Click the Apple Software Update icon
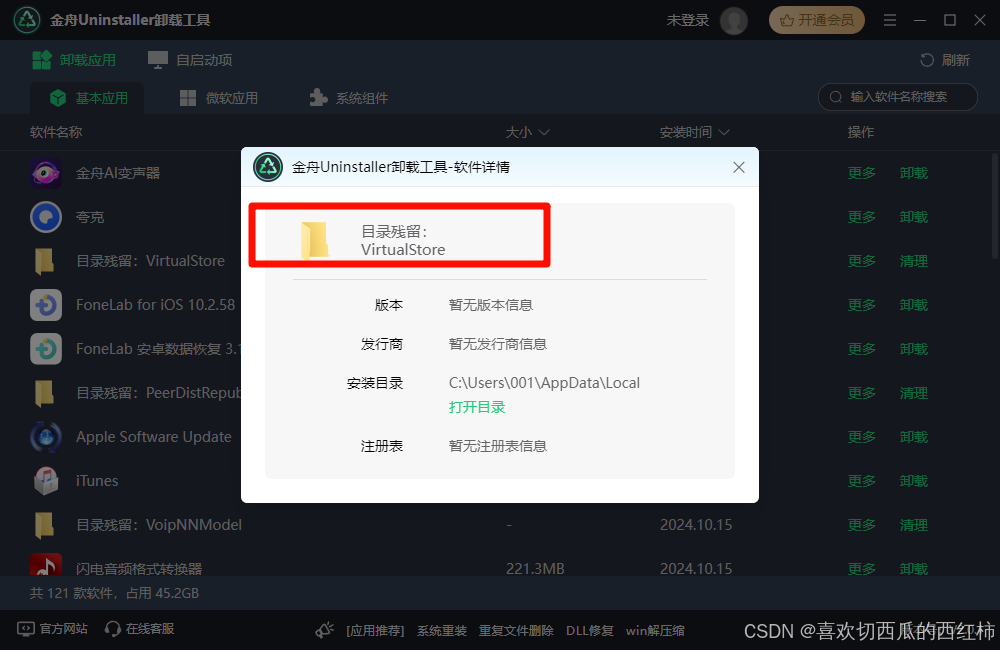This screenshot has width=1000, height=650. pos(46,437)
